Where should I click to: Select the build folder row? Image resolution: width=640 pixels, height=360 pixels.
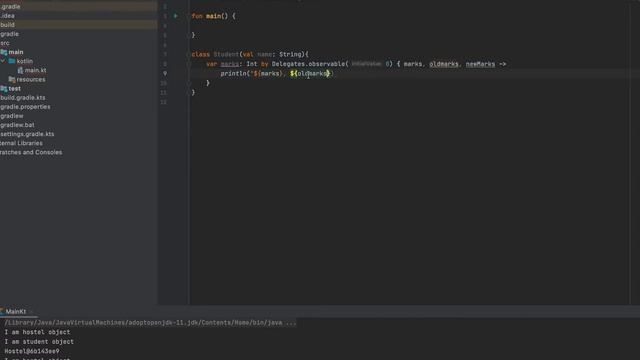click(78, 25)
